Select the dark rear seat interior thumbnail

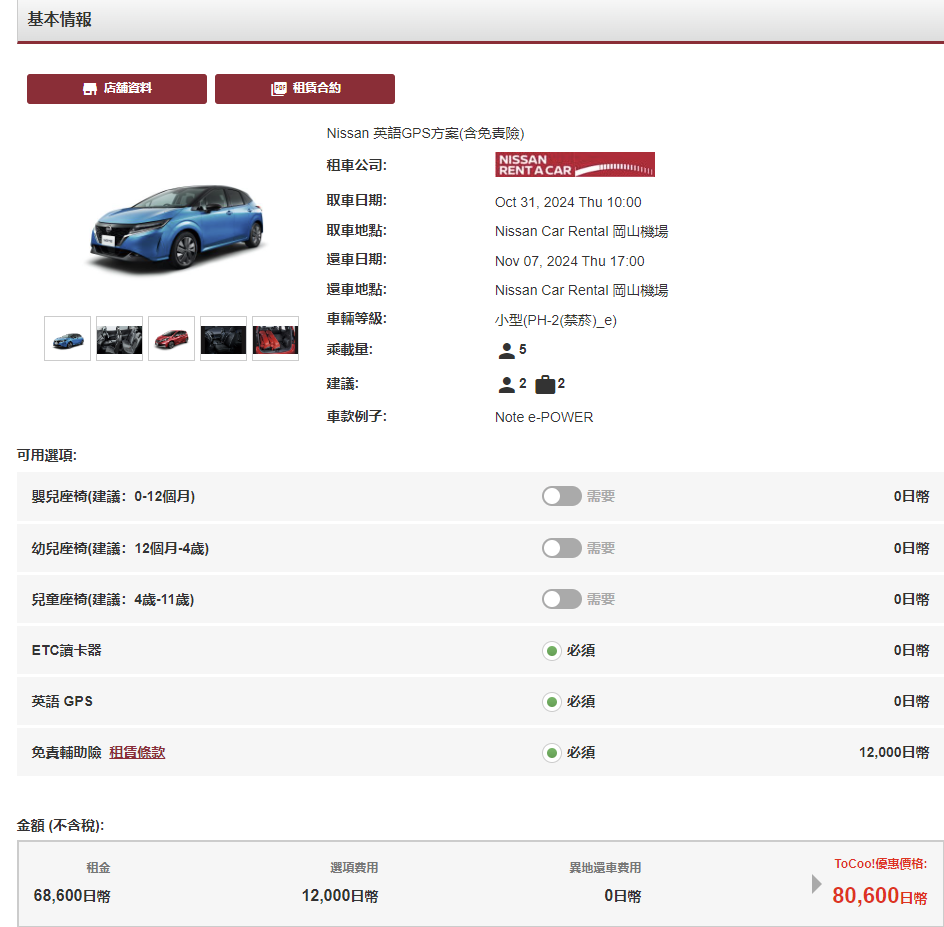pos(223,339)
